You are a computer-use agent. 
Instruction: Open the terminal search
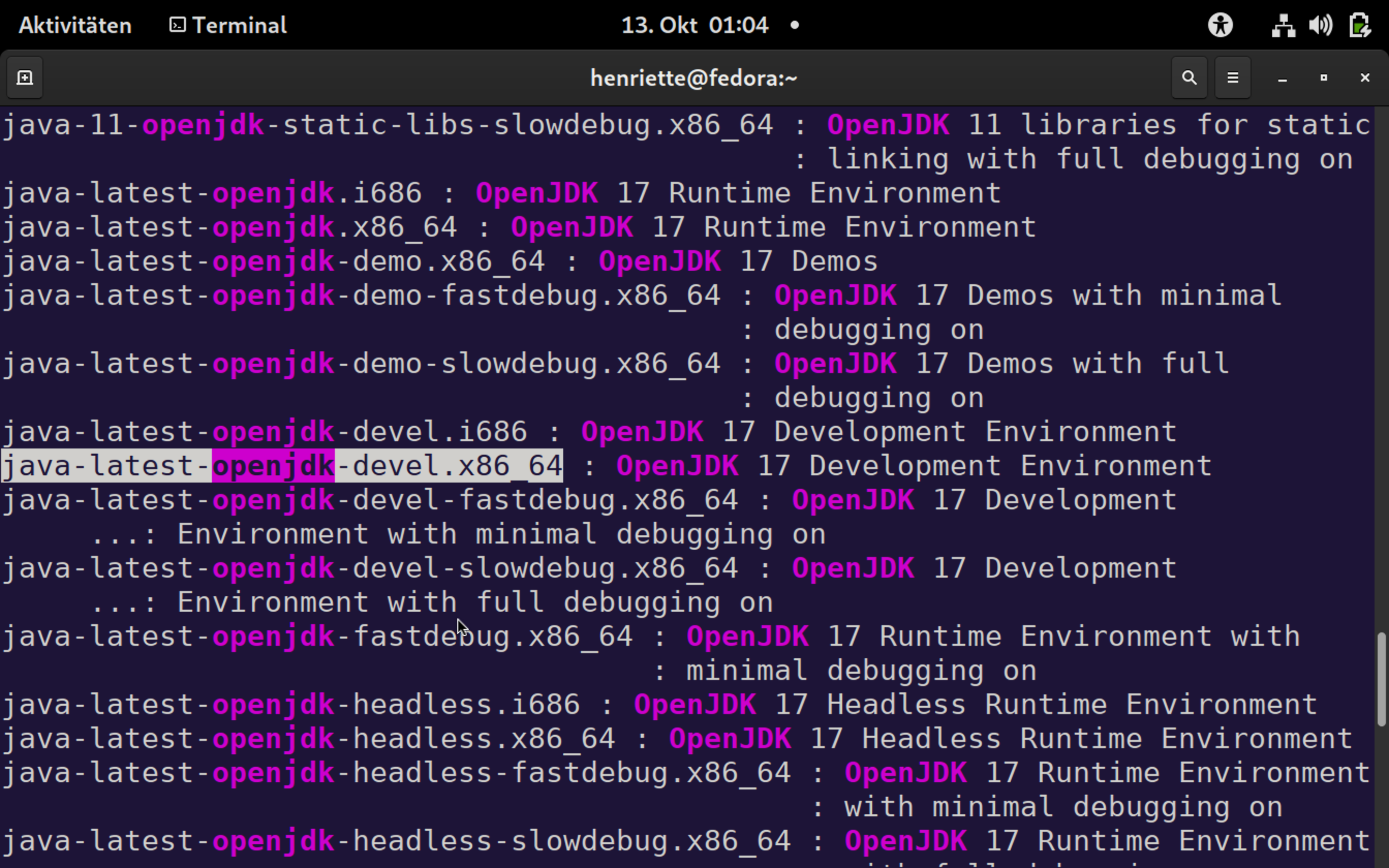1189,78
